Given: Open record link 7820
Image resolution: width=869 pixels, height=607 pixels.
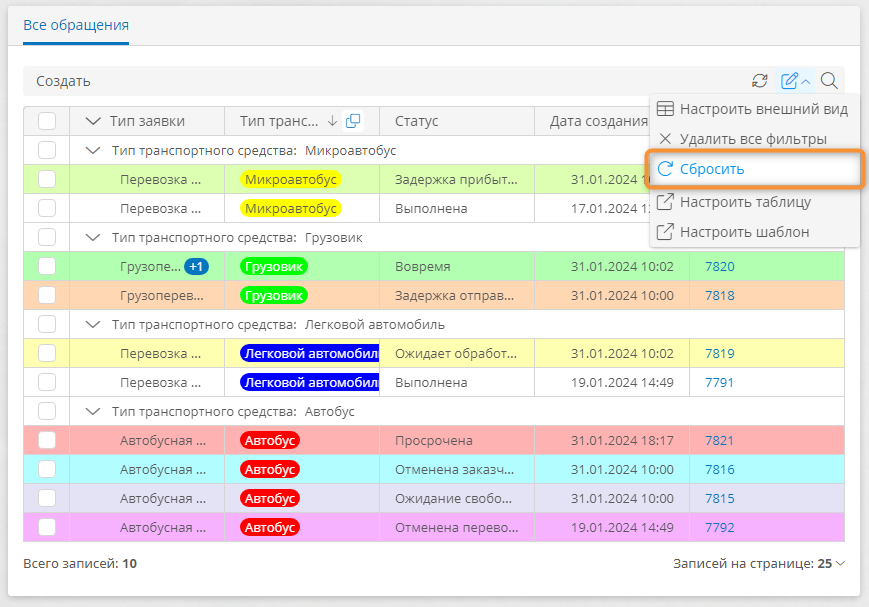Looking at the screenshot, I should (719, 267).
